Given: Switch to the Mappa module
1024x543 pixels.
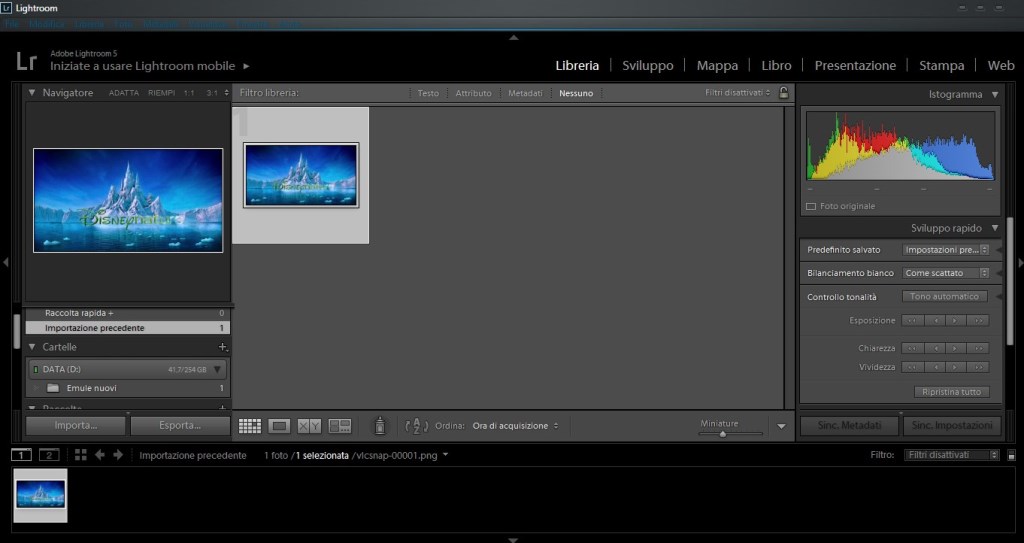Looking at the screenshot, I should [717, 65].
